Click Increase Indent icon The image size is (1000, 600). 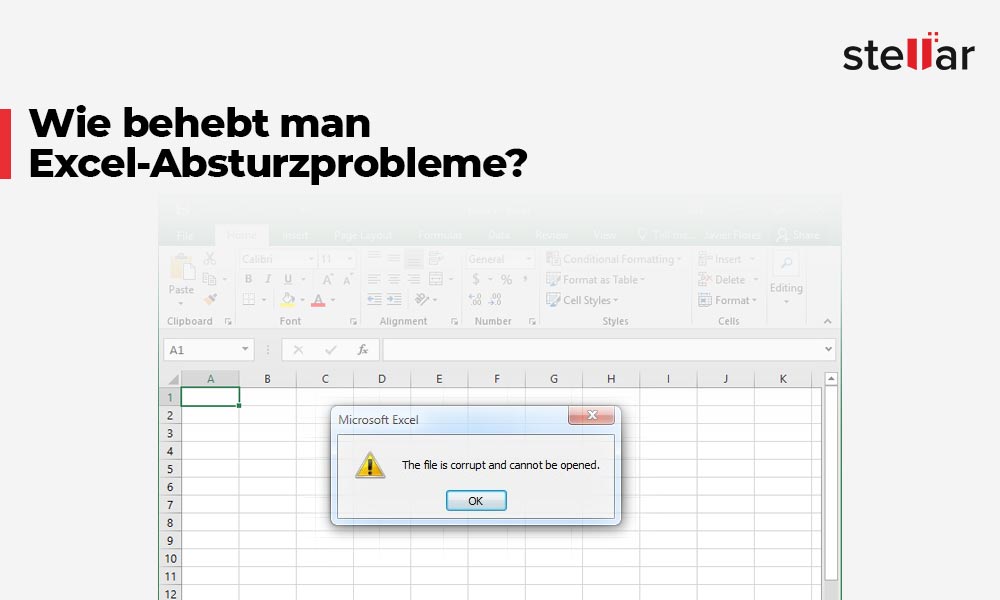tap(394, 299)
